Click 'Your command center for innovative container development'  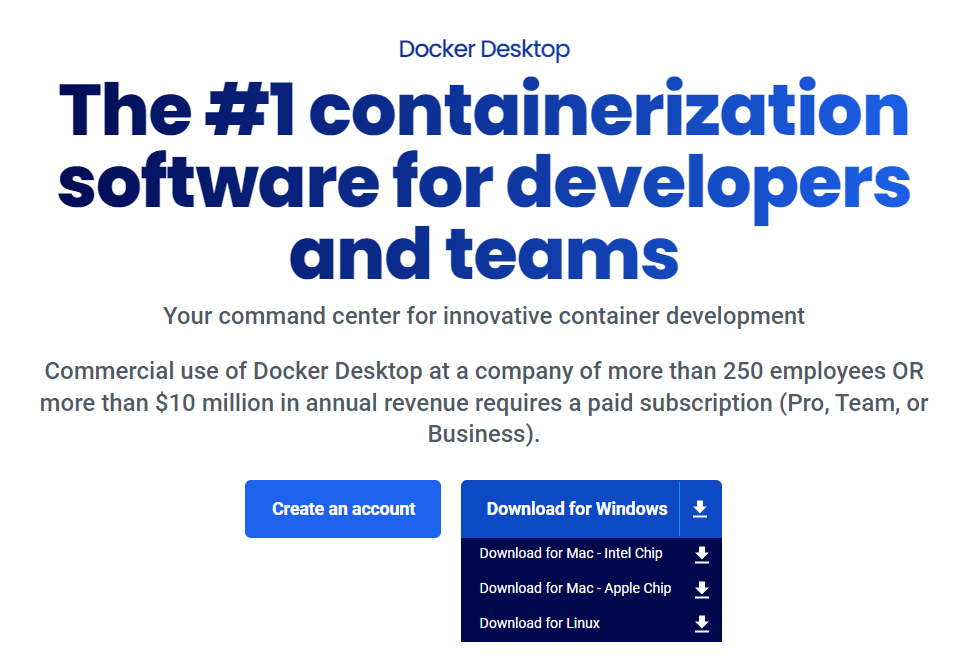[484, 316]
